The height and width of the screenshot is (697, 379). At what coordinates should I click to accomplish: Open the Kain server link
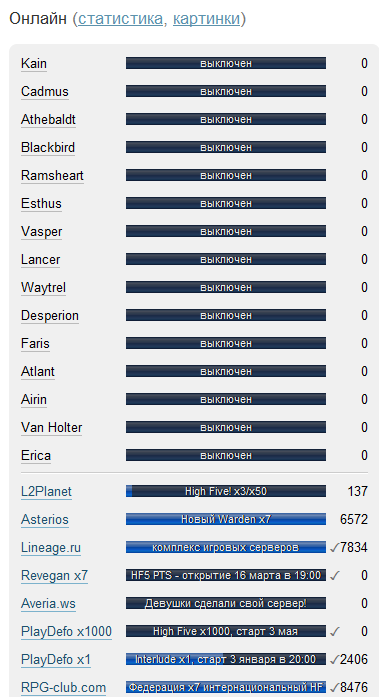[34, 64]
